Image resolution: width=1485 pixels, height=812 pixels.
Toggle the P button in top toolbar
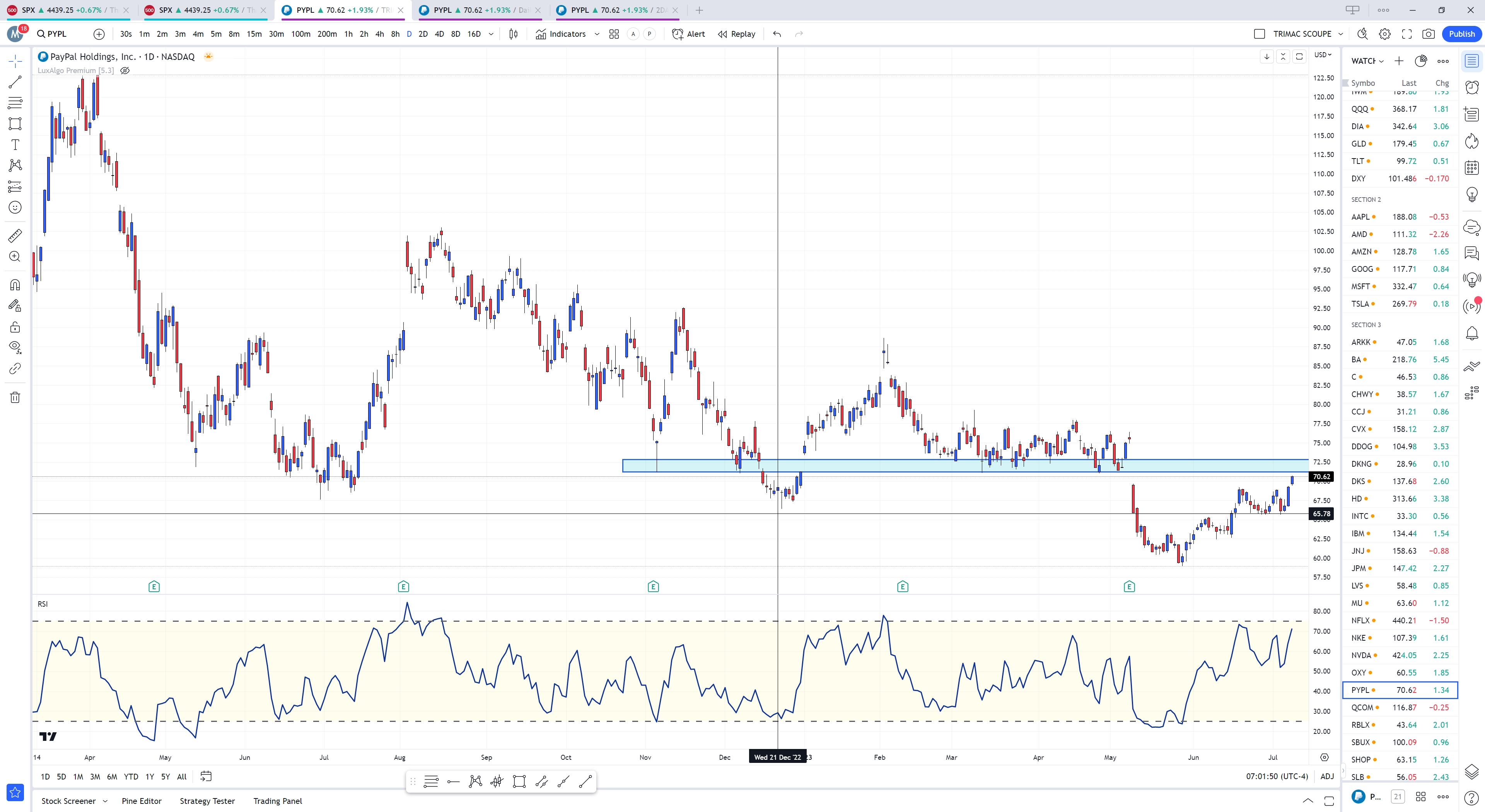click(650, 34)
